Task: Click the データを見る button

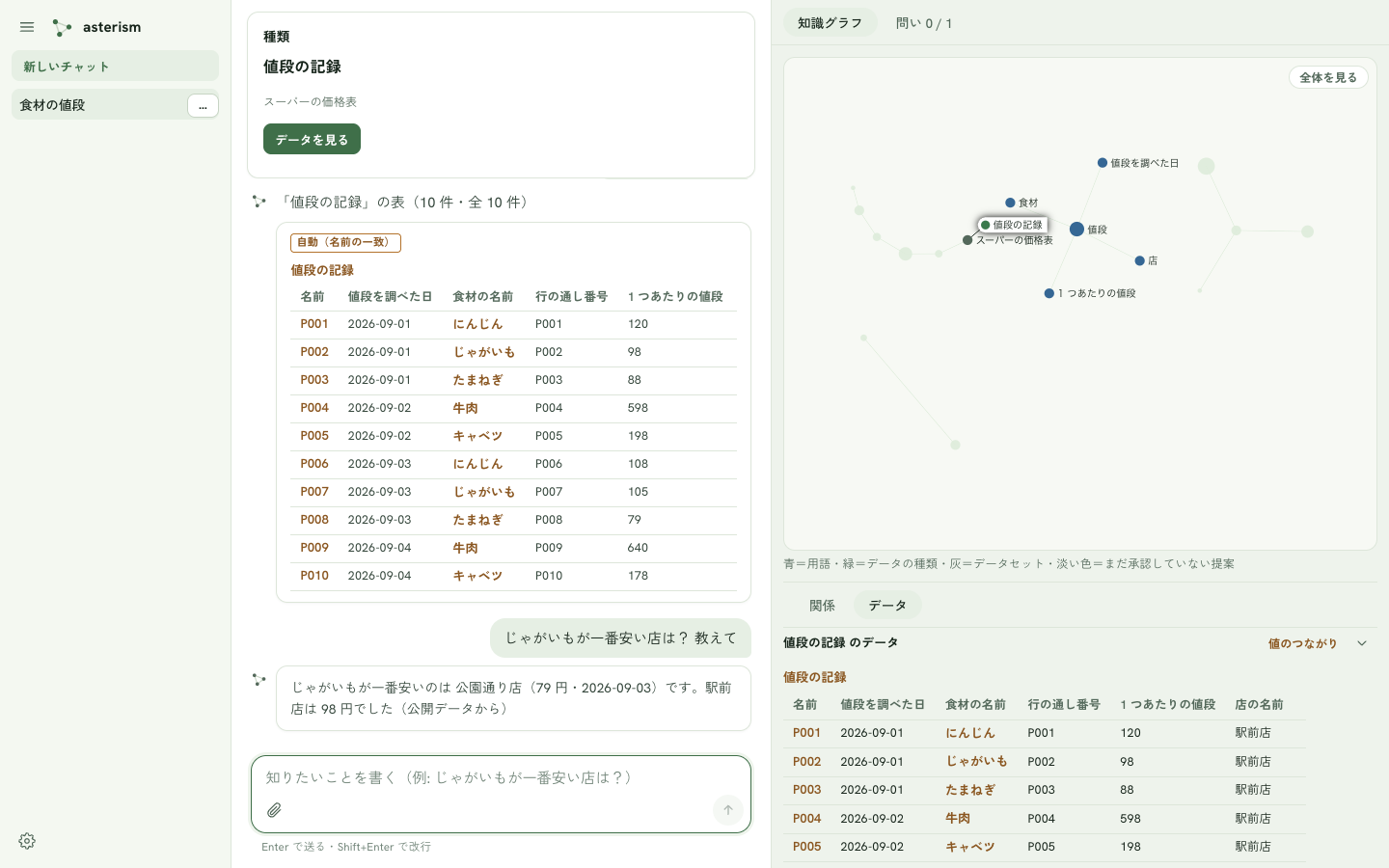Action: (312, 139)
